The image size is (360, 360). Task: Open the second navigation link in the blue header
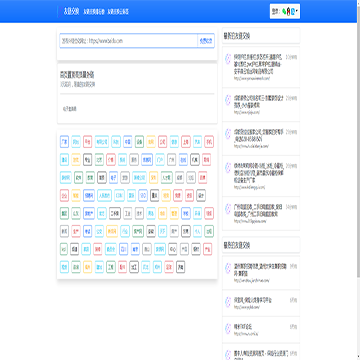point(118,12)
